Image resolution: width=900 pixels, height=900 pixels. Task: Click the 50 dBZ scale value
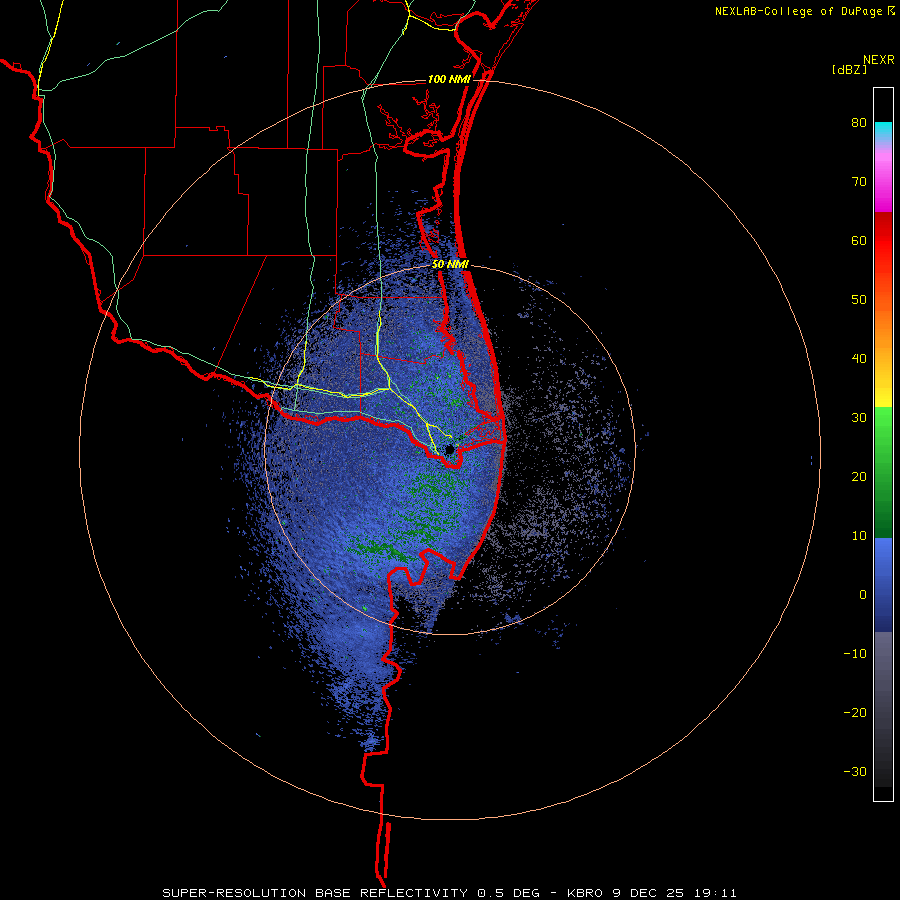tap(859, 300)
